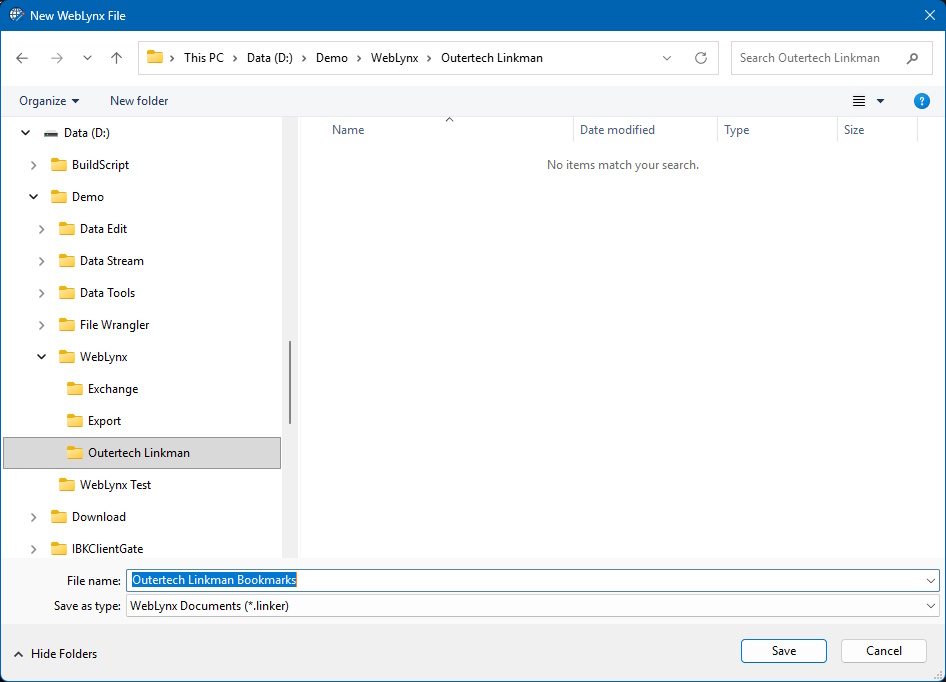
Task: Click This PC in address bar
Action: (x=203, y=58)
